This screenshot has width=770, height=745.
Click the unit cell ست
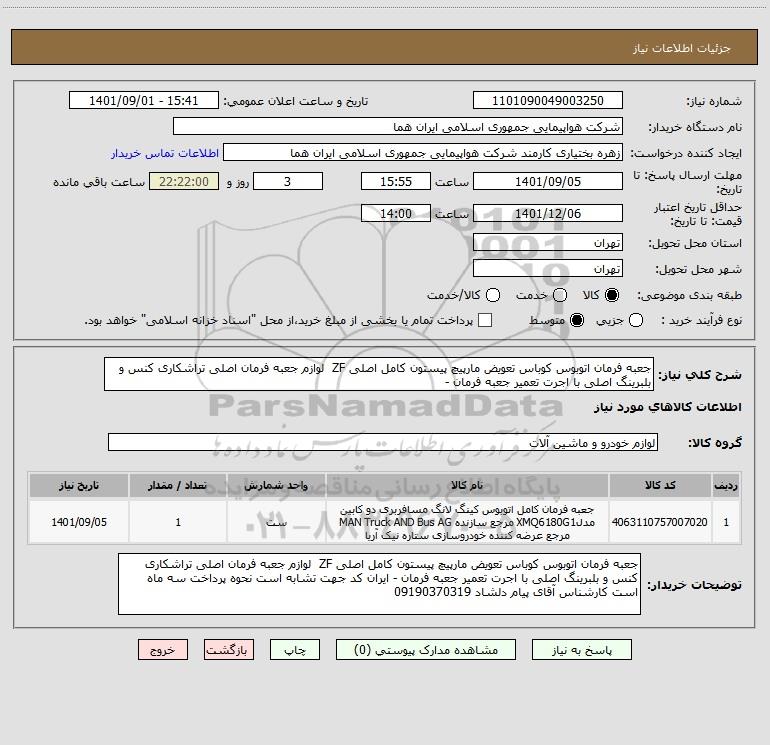pos(276,522)
